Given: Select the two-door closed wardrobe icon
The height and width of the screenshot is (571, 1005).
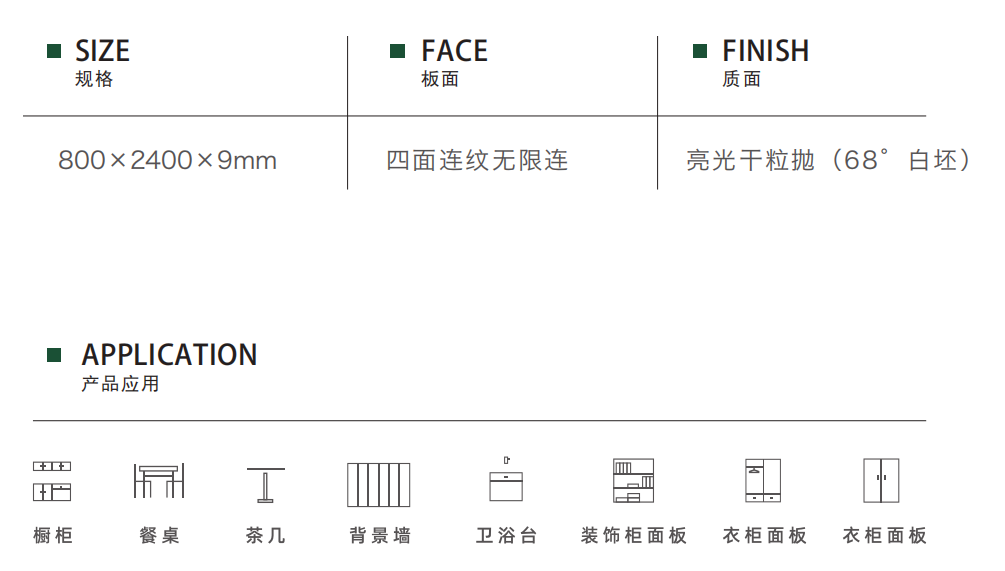Looking at the screenshot, I should [x=881, y=481].
